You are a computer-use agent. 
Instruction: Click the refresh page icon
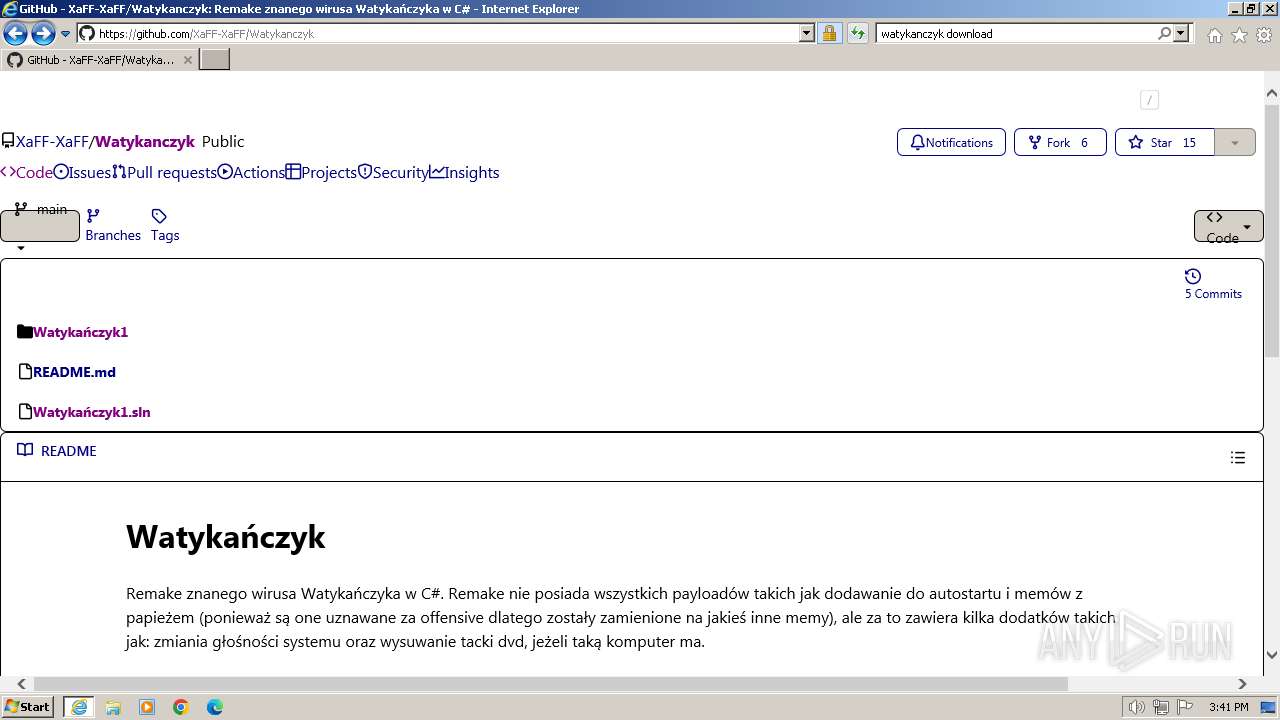[x=857, y=33]
